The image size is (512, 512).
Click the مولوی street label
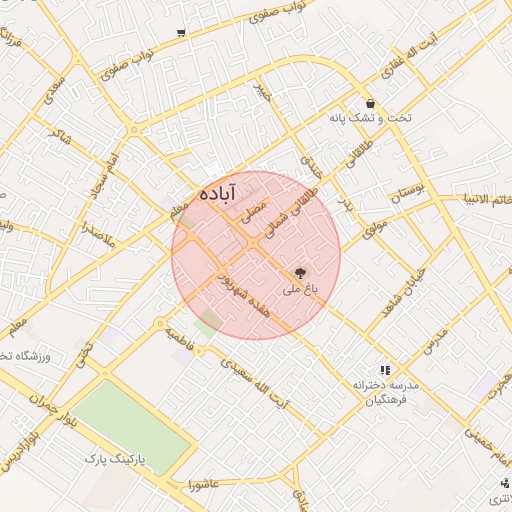click(x=375, y=230)
